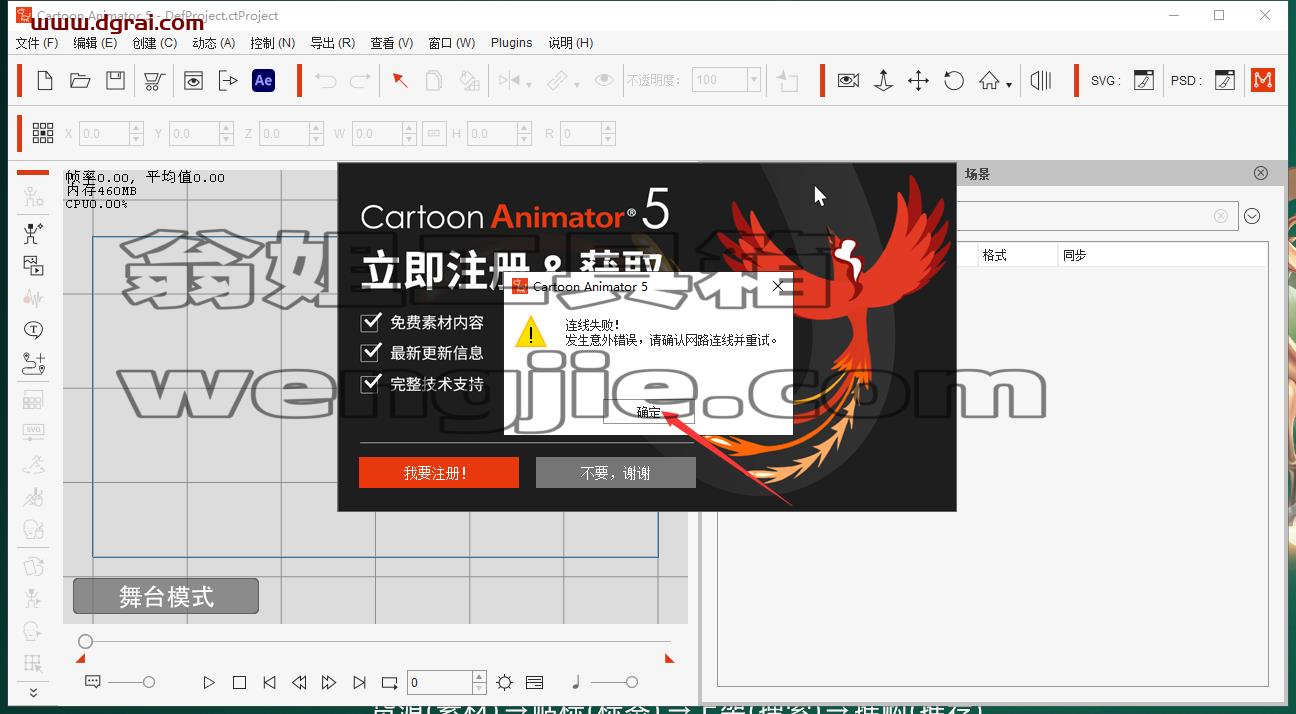The height and width of the screenshot is (714, 1296).
Task: Click 确定 in the error dialog
Action: click(x=648, y=412)
